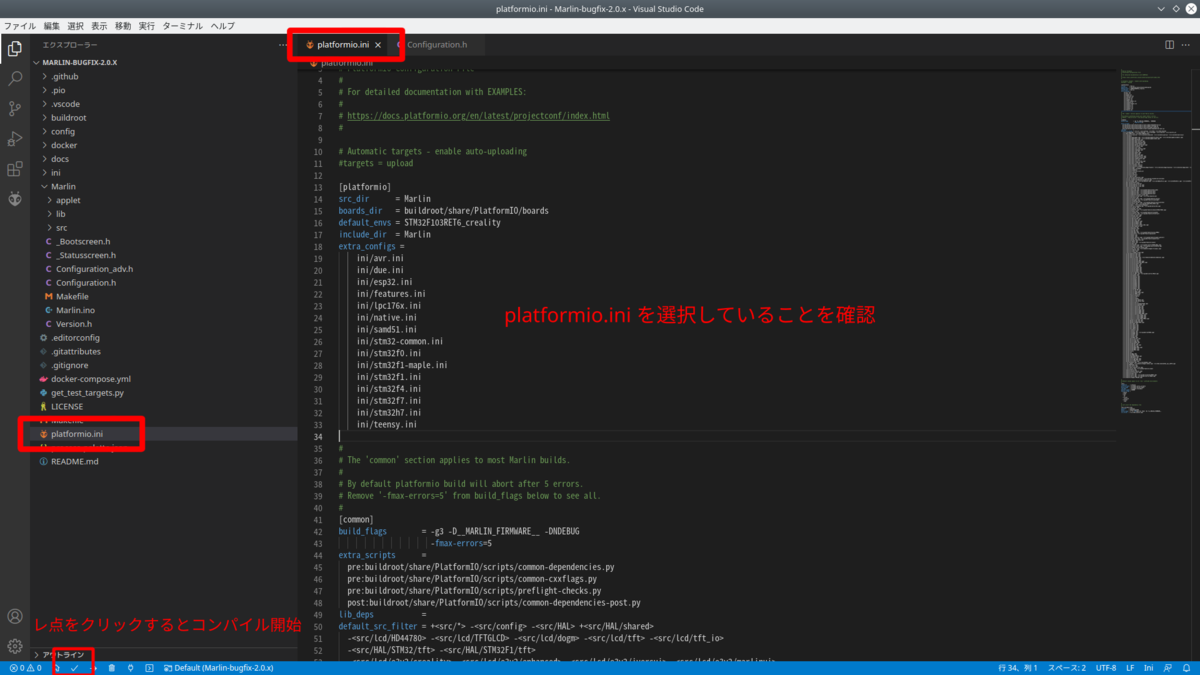Open notifications bell in status bar
This screenshot has width=1200, height=675.
click(1187, 668)
